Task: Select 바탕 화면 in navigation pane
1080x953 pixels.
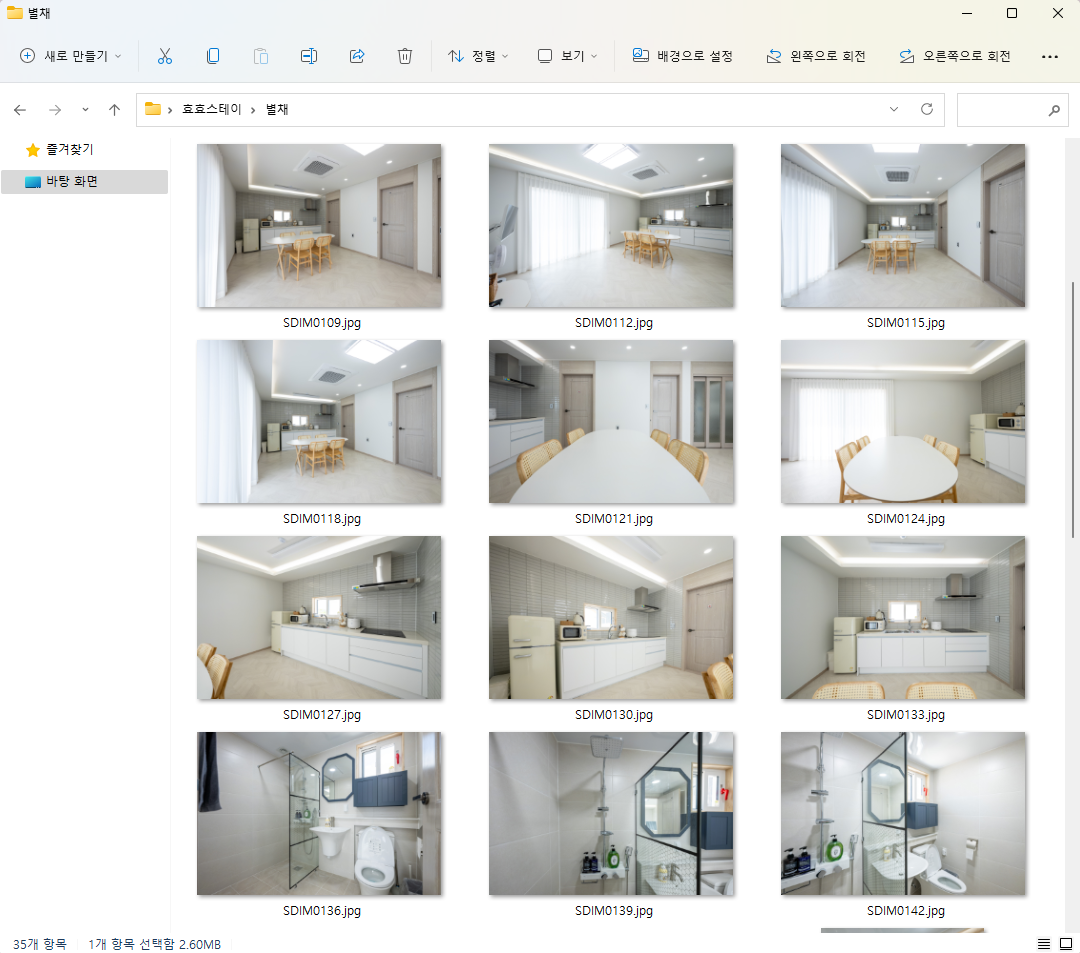Action: 85,182
